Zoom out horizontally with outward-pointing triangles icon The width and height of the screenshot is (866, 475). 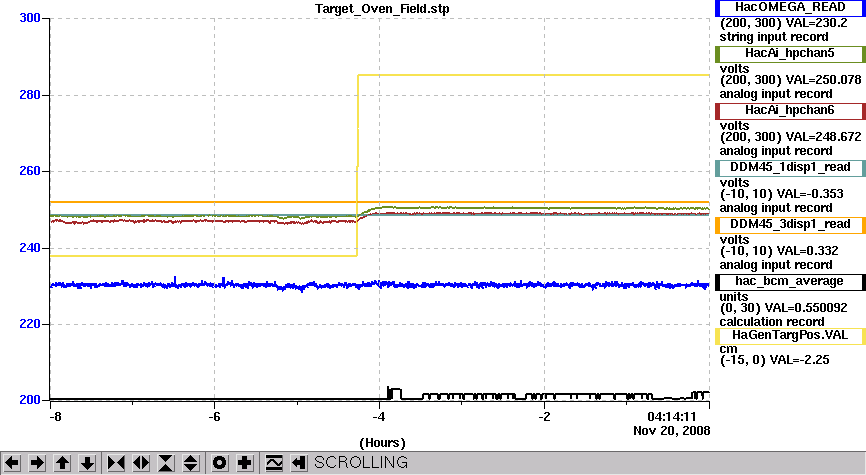click(x=141, y=462)
